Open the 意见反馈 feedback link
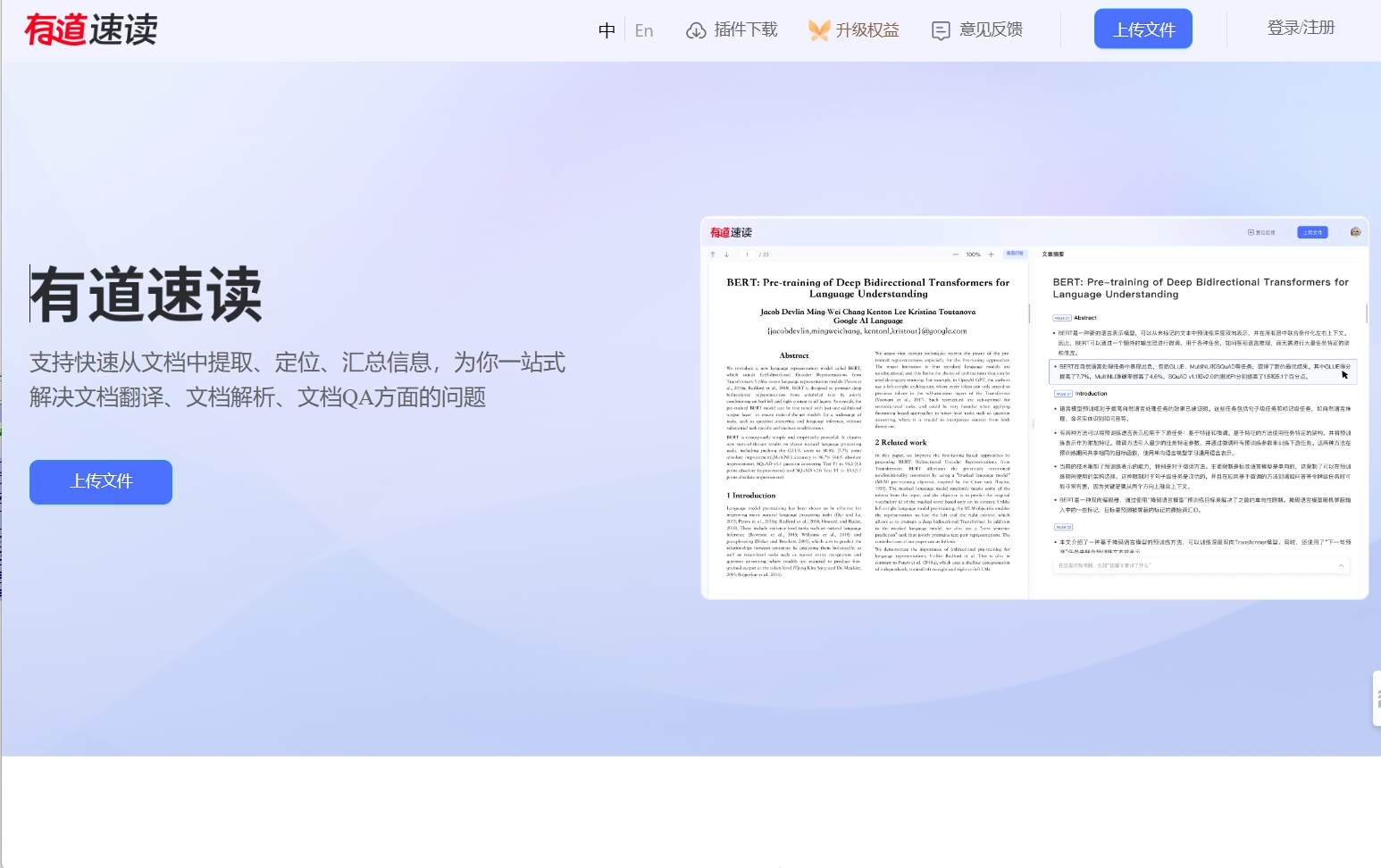1381x868 pixels. (x=977, y=30)
